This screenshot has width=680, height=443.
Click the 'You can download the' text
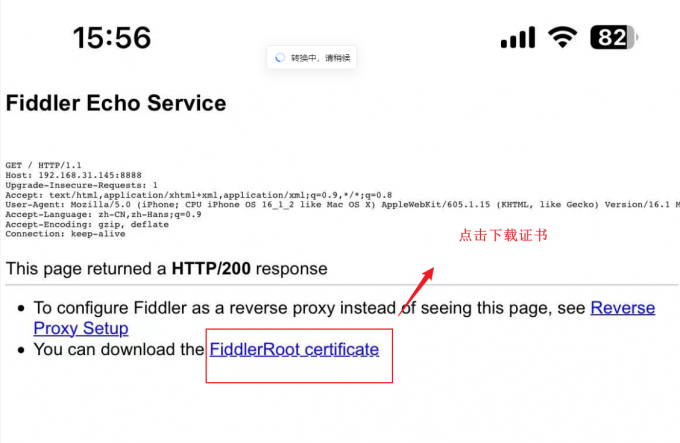click(119, 349)
